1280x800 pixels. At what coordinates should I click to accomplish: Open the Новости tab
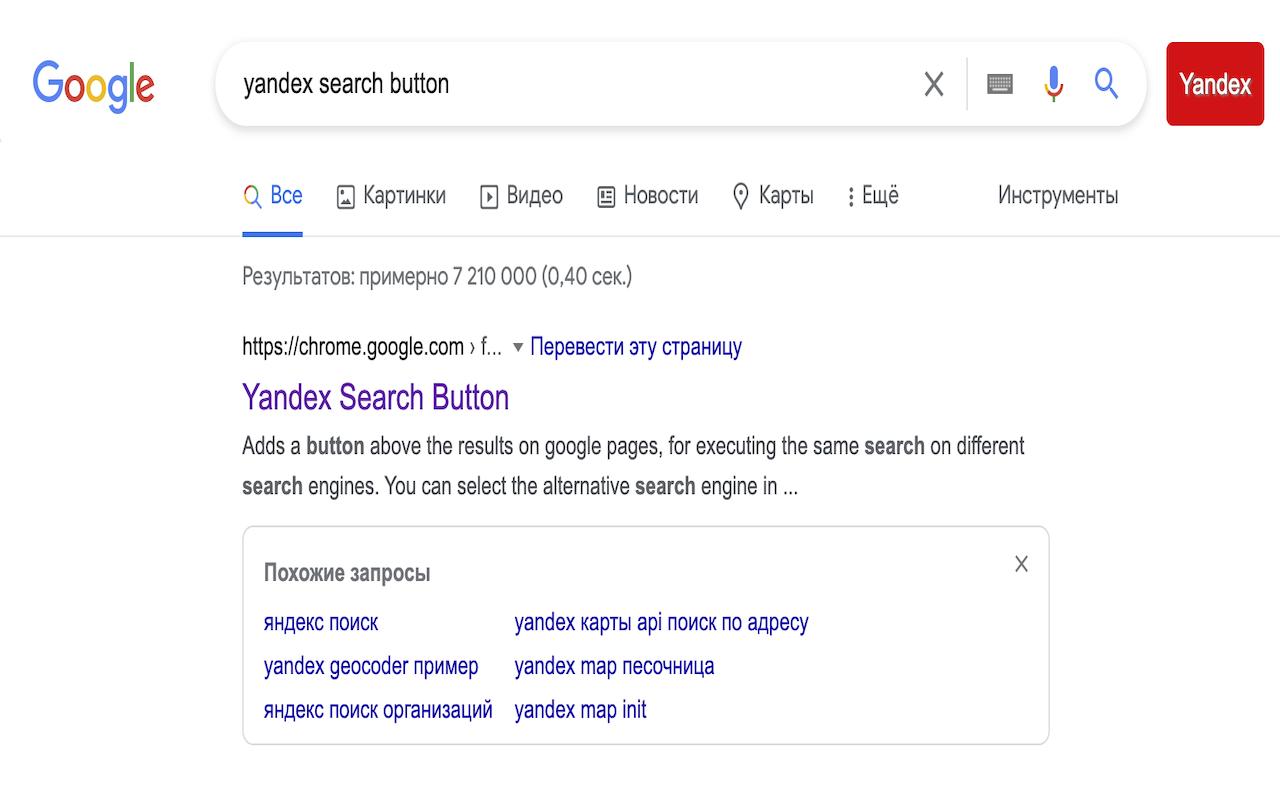click(x=647, y=196)
